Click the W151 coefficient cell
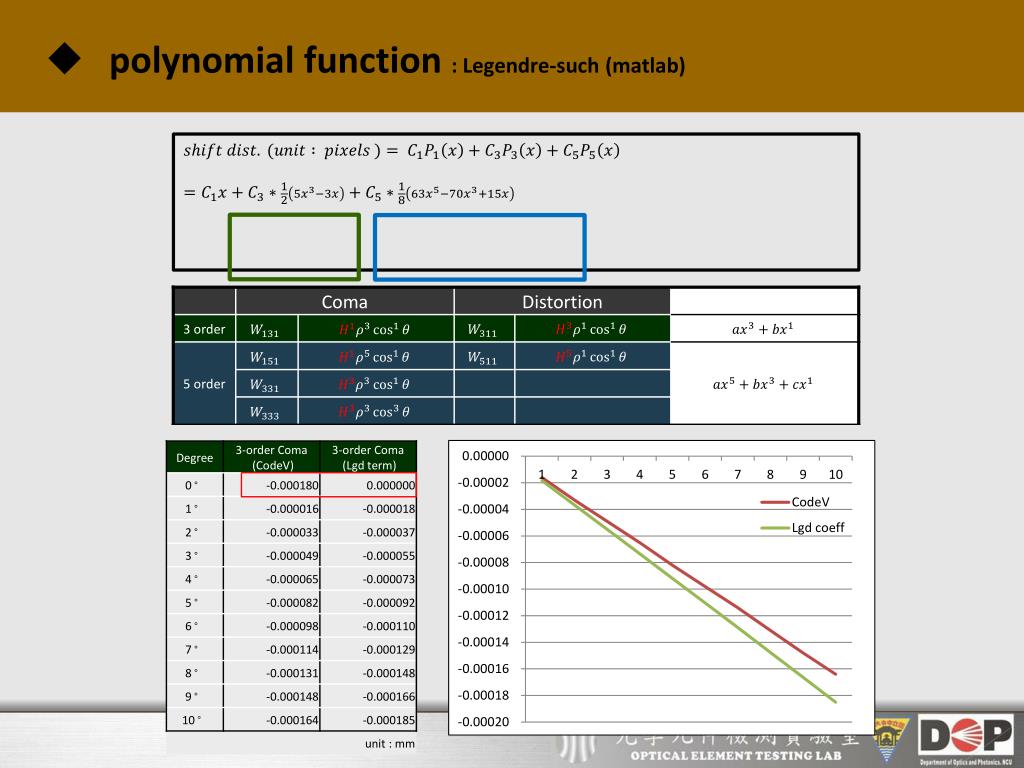This screenshot has width=1024, height=768. [264, 357]
